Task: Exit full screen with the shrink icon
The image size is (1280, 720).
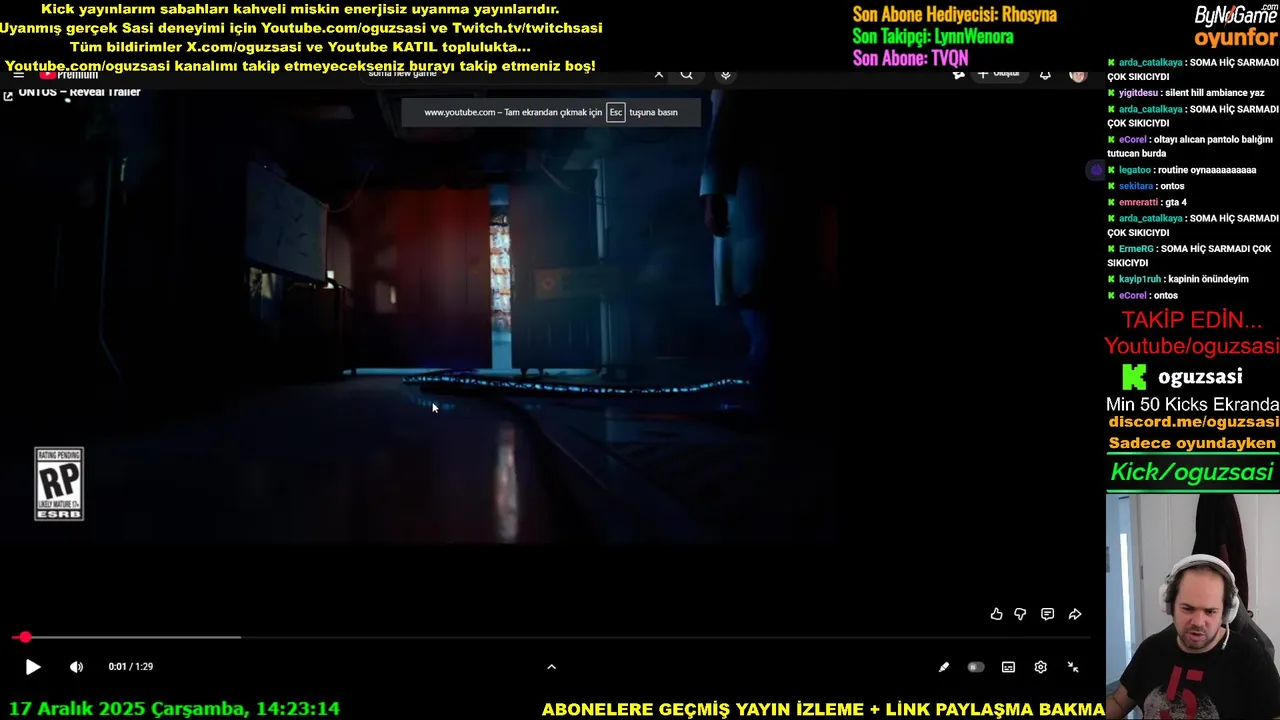Action: coord(1073,667)
